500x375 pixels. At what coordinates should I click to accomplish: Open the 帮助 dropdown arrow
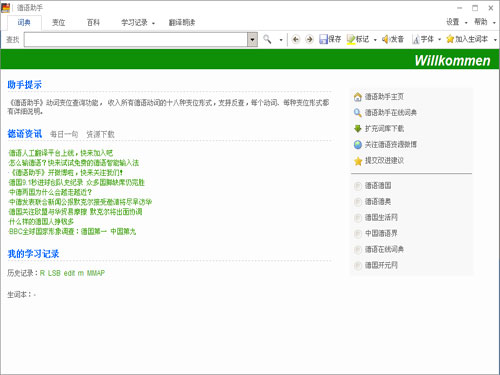(494, 23)
